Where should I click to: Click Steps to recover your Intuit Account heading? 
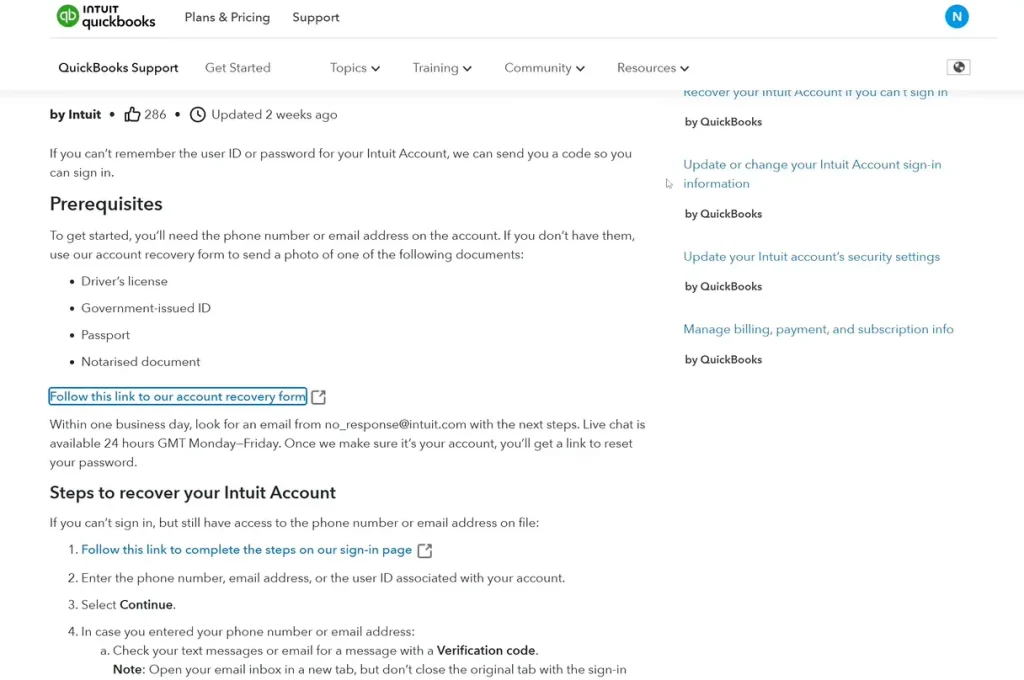point(193,493)
